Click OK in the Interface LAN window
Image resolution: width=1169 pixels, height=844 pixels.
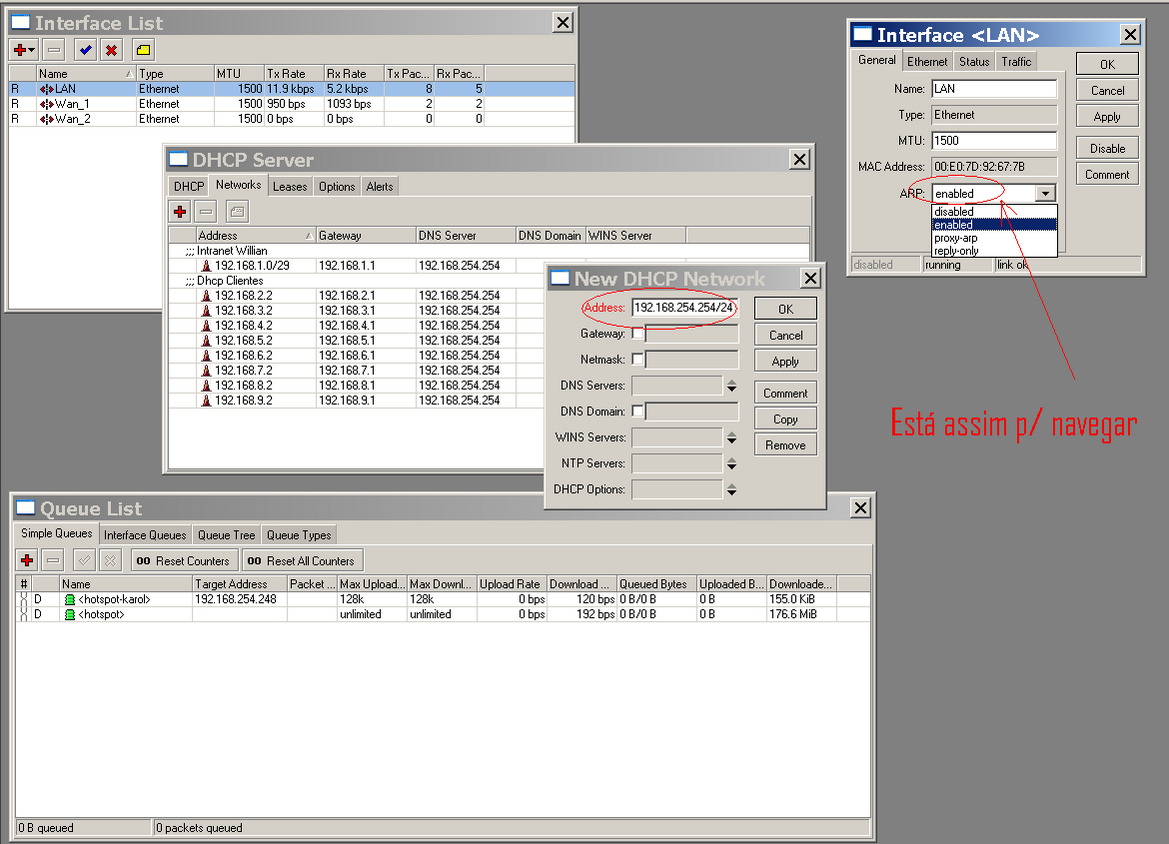[1107, 64]
